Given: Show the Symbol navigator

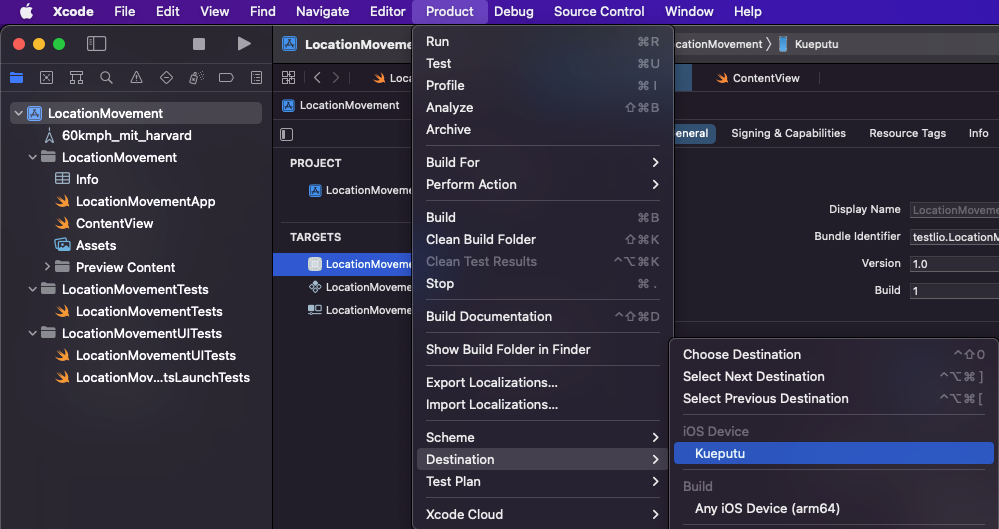Looking at the screenshot, I should 76,78.
